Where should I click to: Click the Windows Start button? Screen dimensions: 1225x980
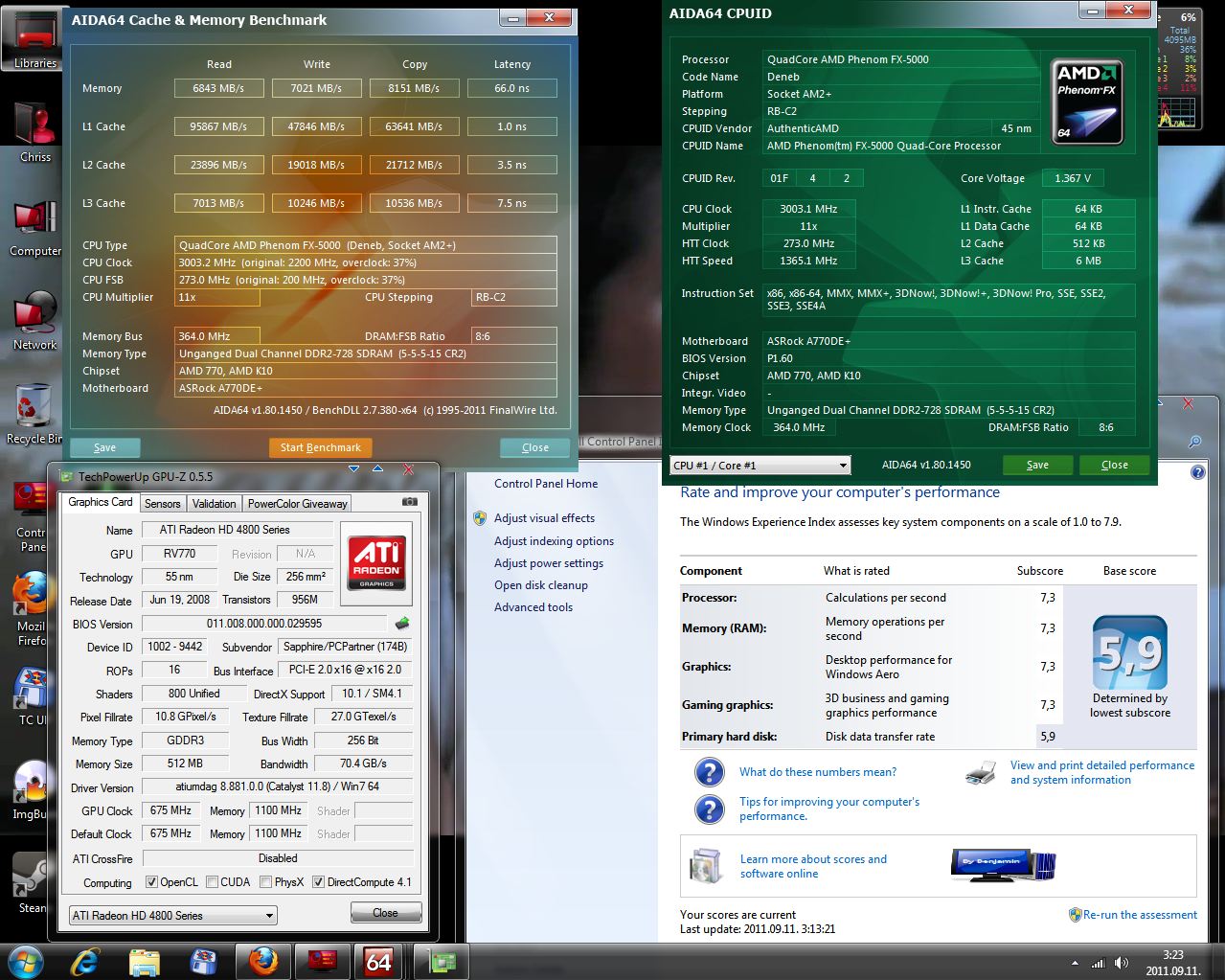coord(25,962)
